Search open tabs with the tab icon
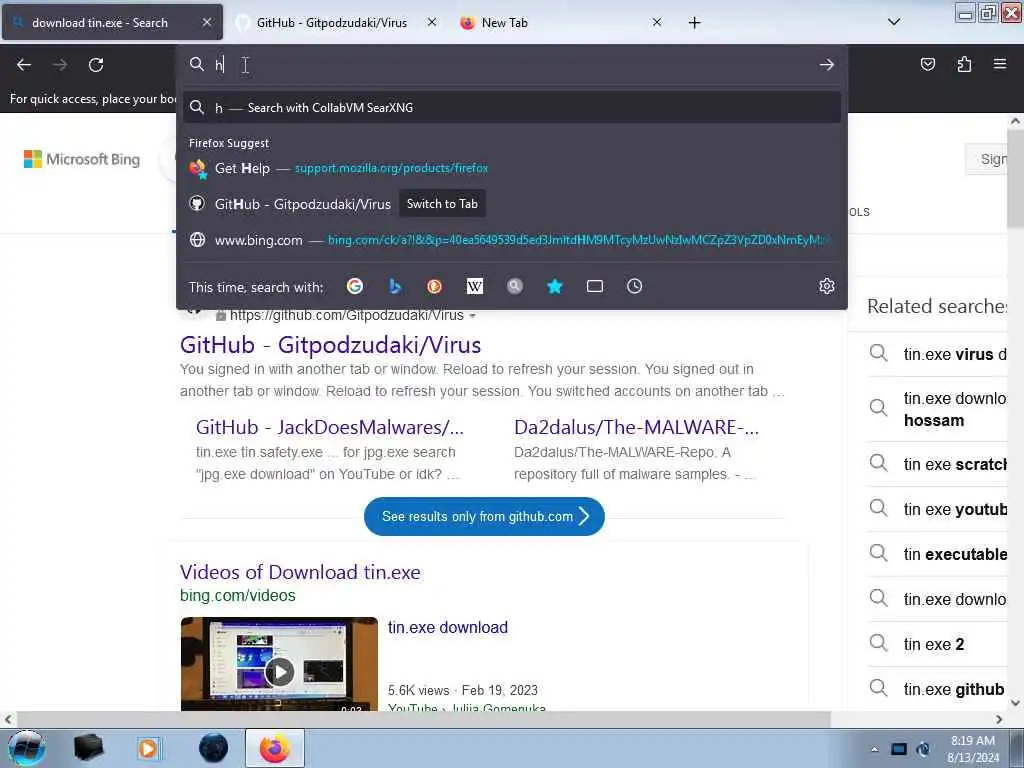 click(594, 286)
